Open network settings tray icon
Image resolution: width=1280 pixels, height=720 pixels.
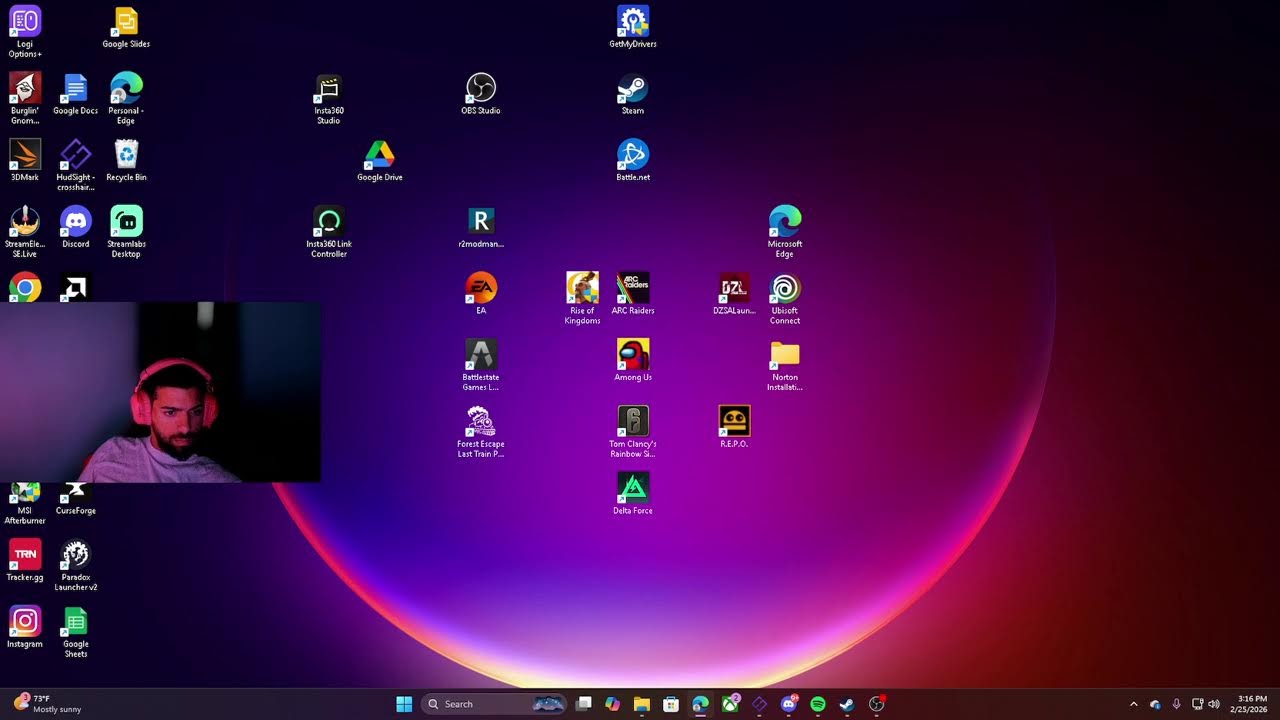click(1198, 704)
